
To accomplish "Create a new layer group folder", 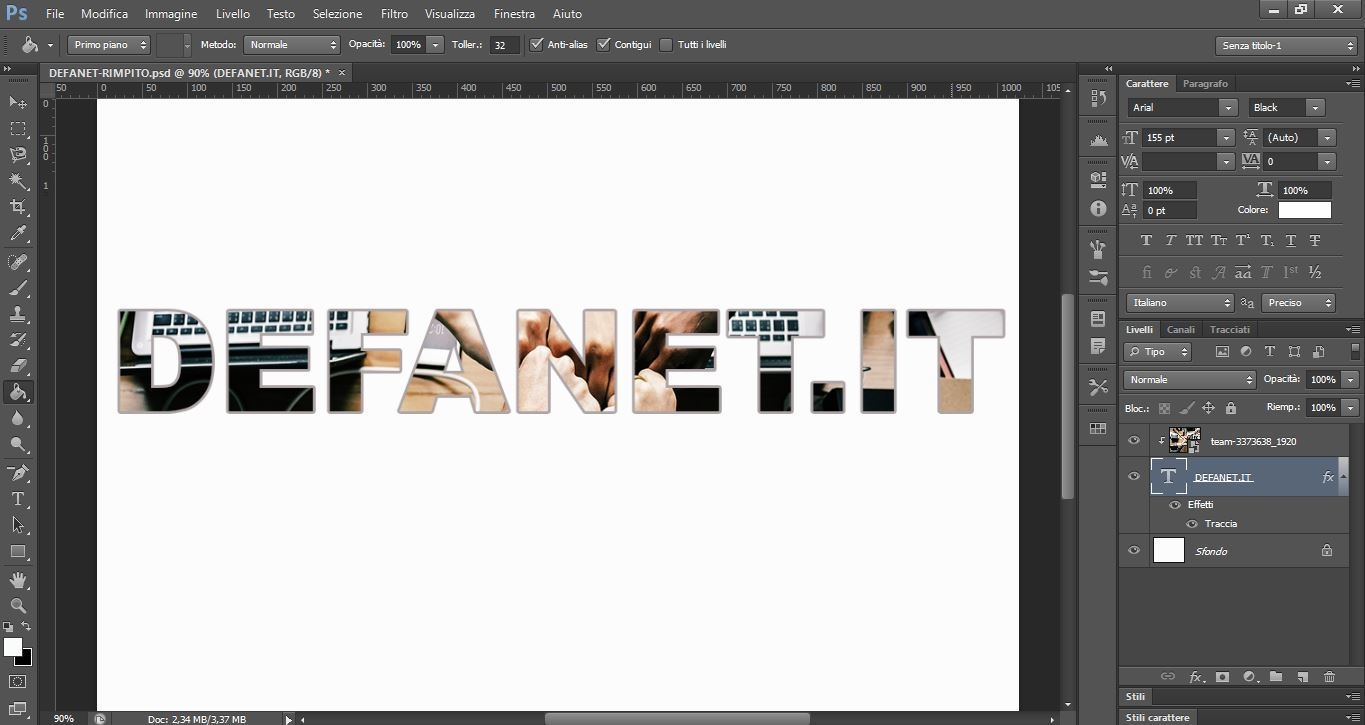I will 1276,677.
